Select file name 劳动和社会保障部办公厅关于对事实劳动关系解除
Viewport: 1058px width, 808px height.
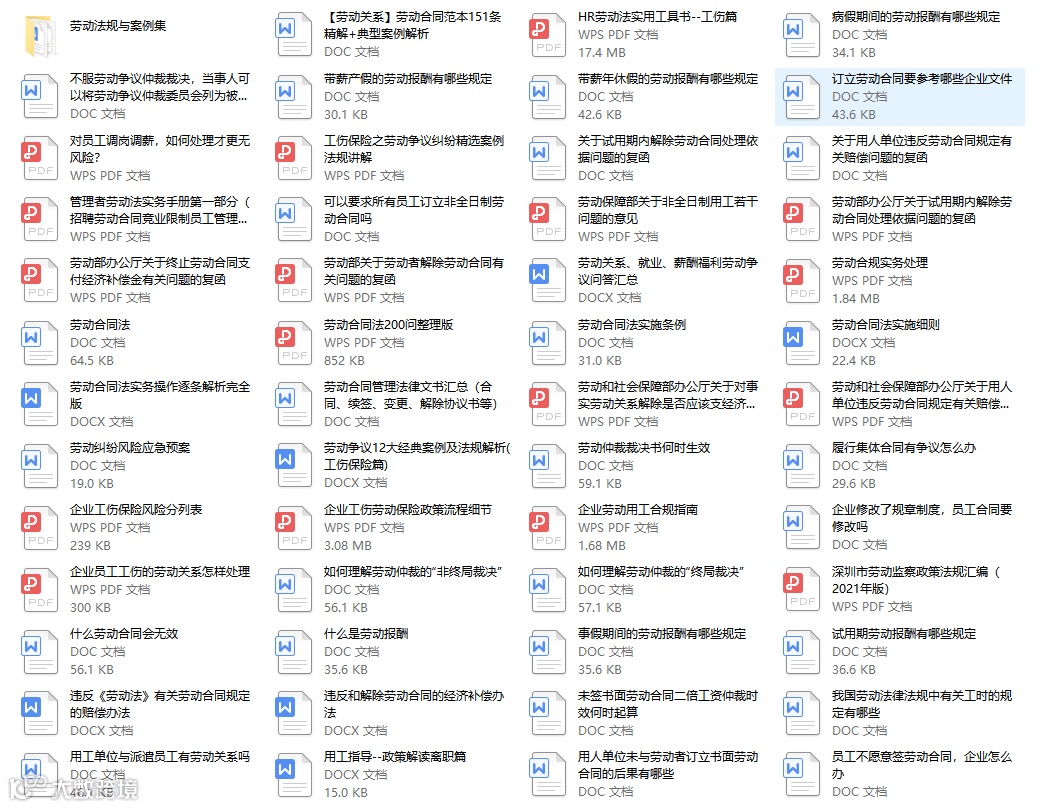[667, 395]
